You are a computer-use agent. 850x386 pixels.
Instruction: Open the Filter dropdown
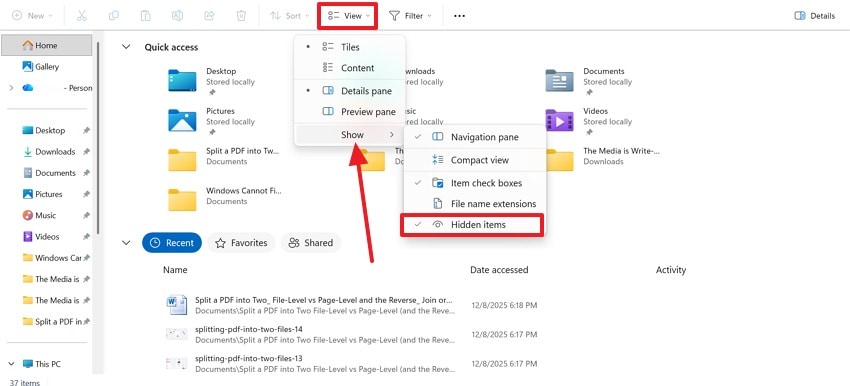coord(410,16)
